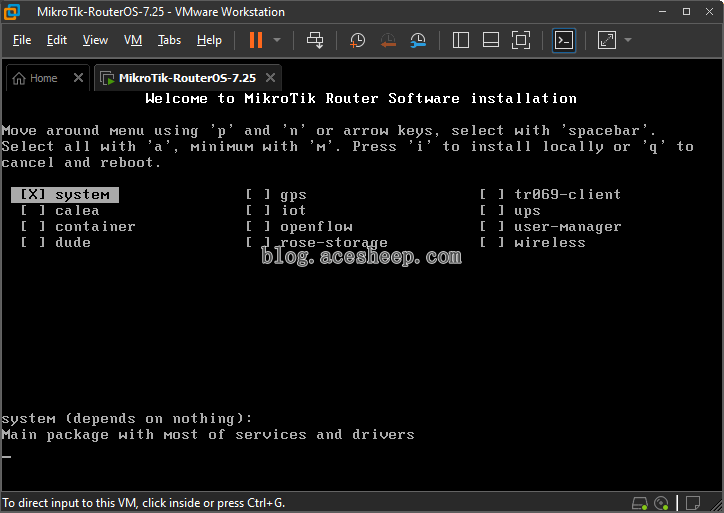Click the CD/DVD drive status icon
The image size is (724, 513).
pyautogui.click(x=661, y=503)
